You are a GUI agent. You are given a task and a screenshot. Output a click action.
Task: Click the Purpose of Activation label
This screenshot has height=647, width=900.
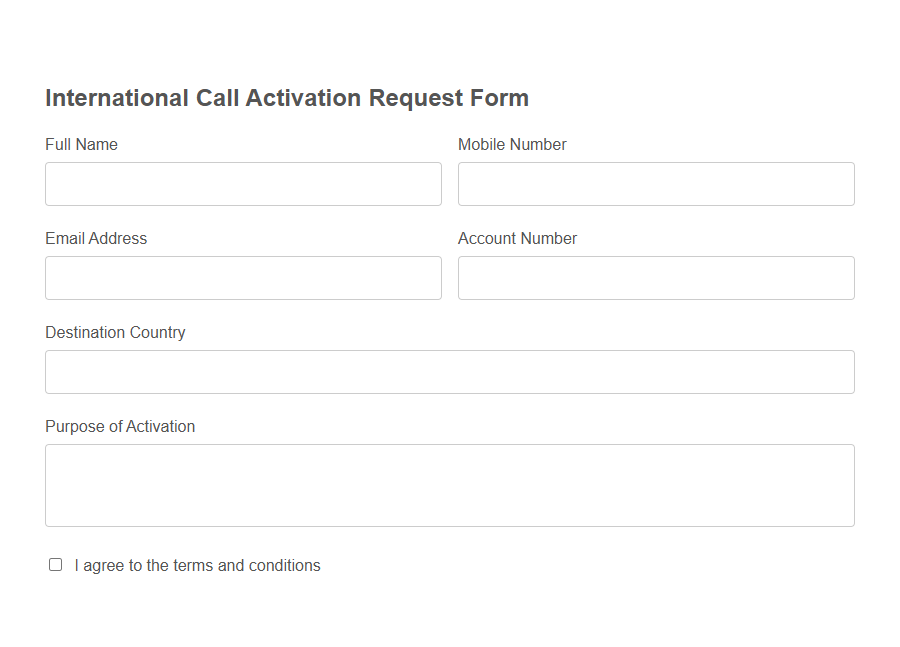pos(119,426)
